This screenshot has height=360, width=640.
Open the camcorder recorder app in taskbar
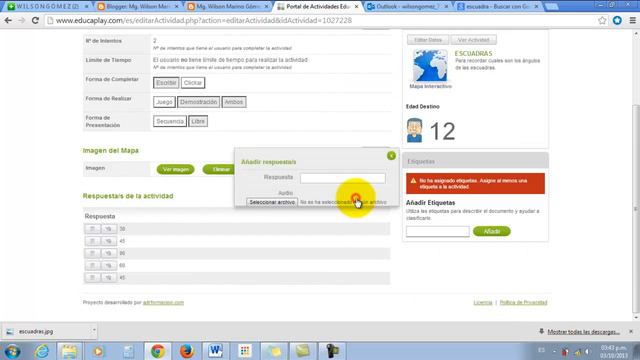tap(332, 351)
